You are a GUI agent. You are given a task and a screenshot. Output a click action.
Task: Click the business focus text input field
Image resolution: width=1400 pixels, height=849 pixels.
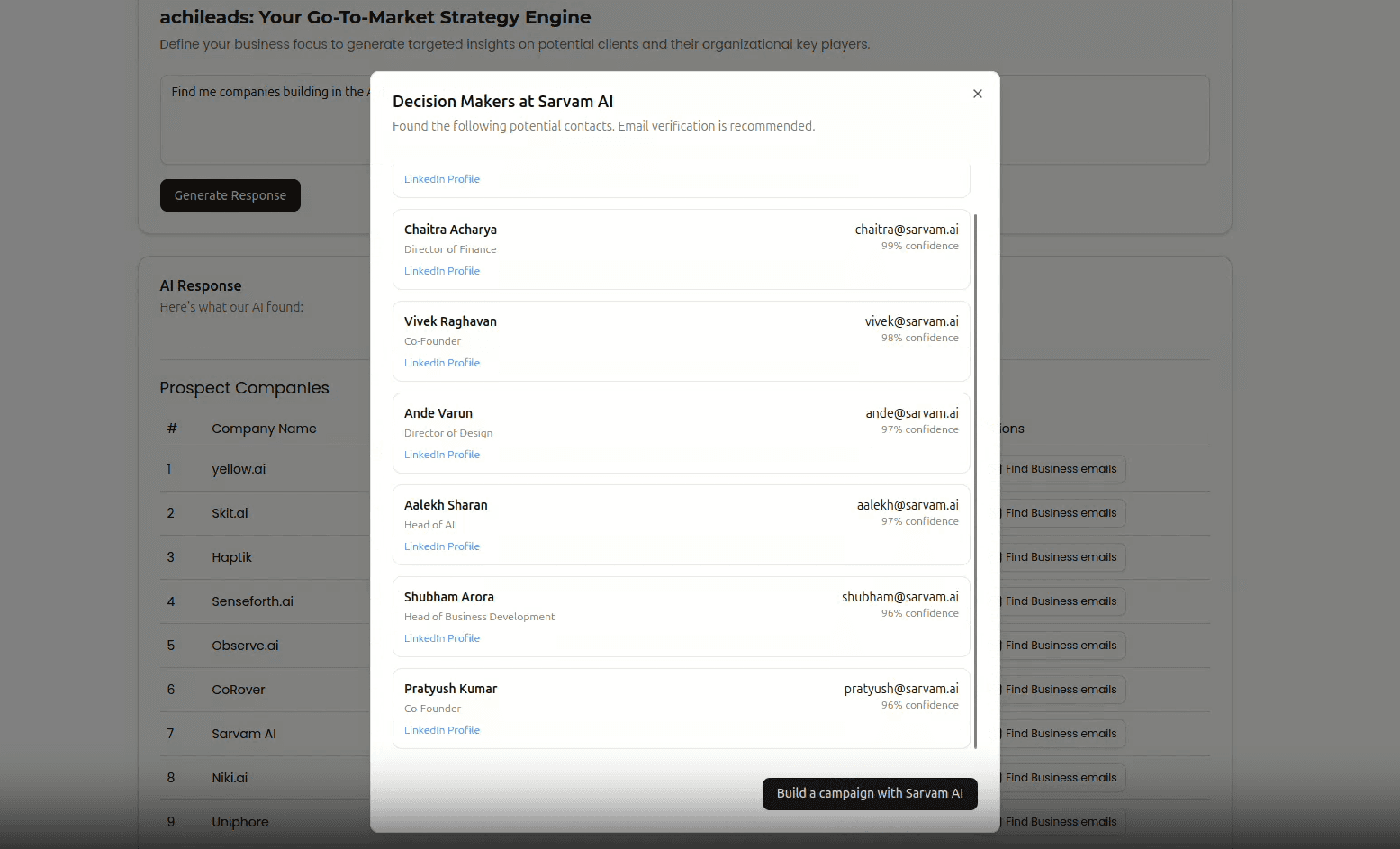tap(261, 120)
